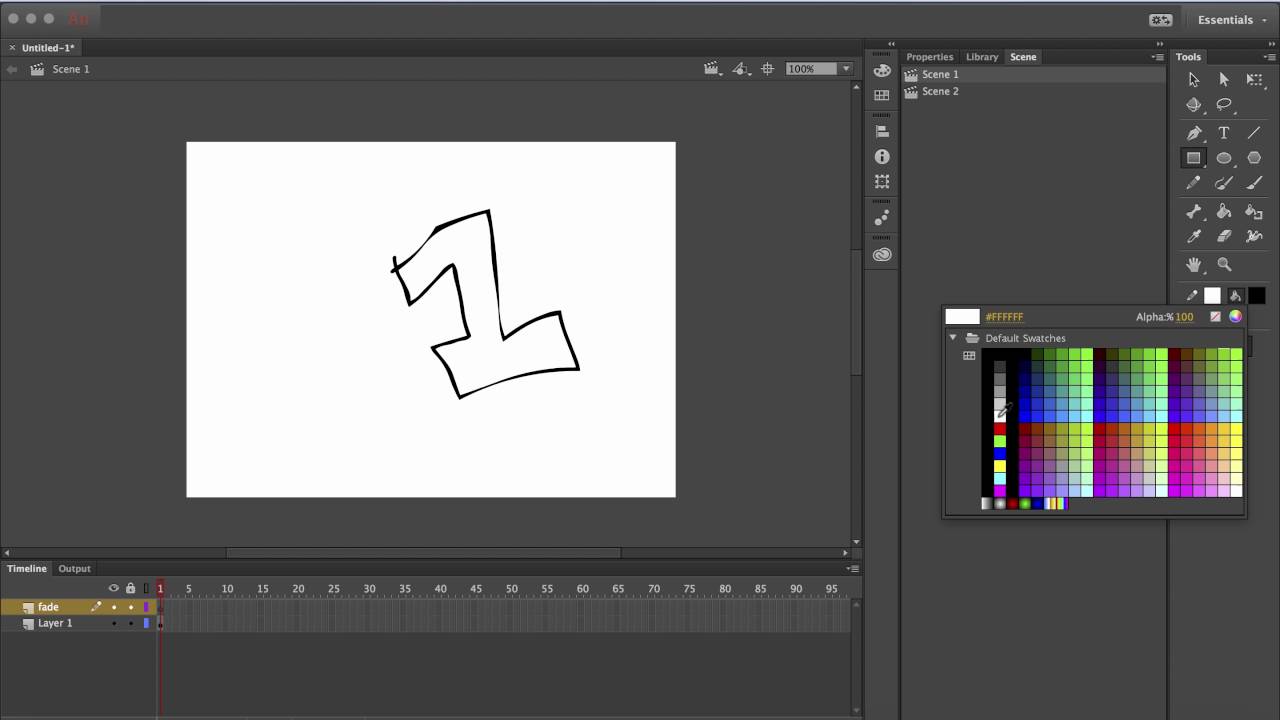Toggle visibility dot of Layer 1
This screenshot has width=1280, height=720.
(114, 623)
